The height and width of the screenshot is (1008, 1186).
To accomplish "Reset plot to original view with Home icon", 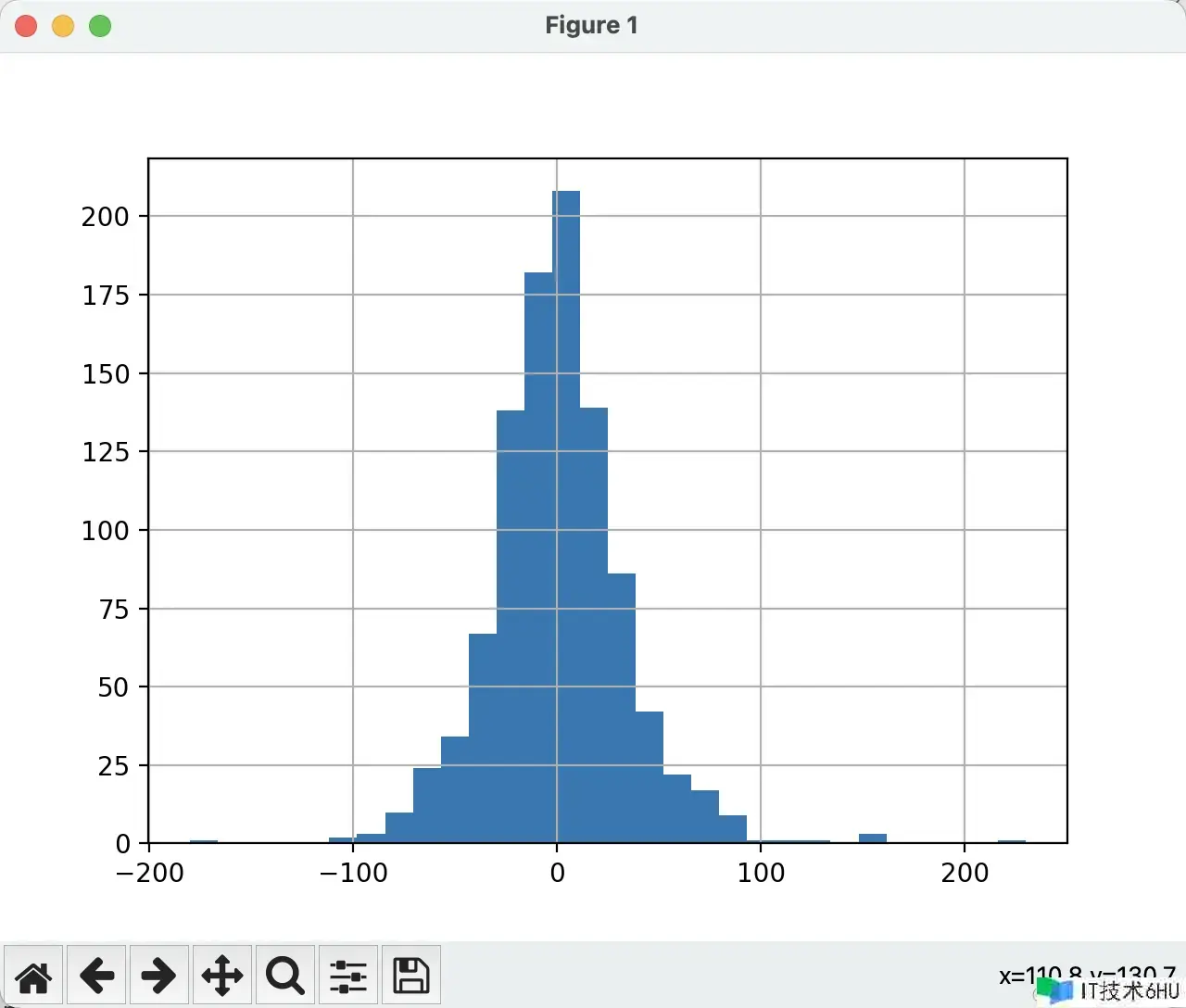I will (33, 976).
